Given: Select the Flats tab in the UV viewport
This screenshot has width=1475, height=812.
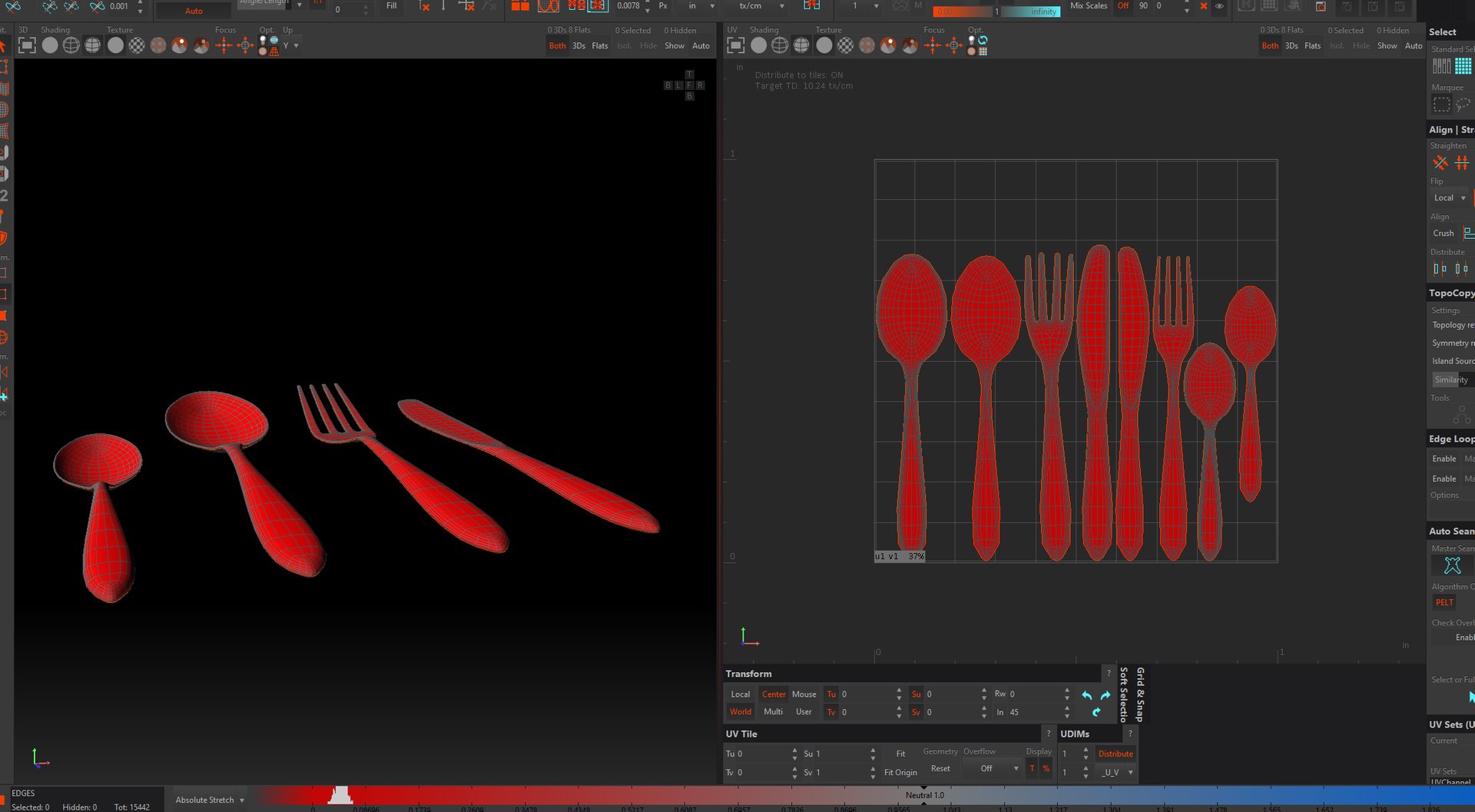Looking at the screenshot, I should click(1313, 46).
